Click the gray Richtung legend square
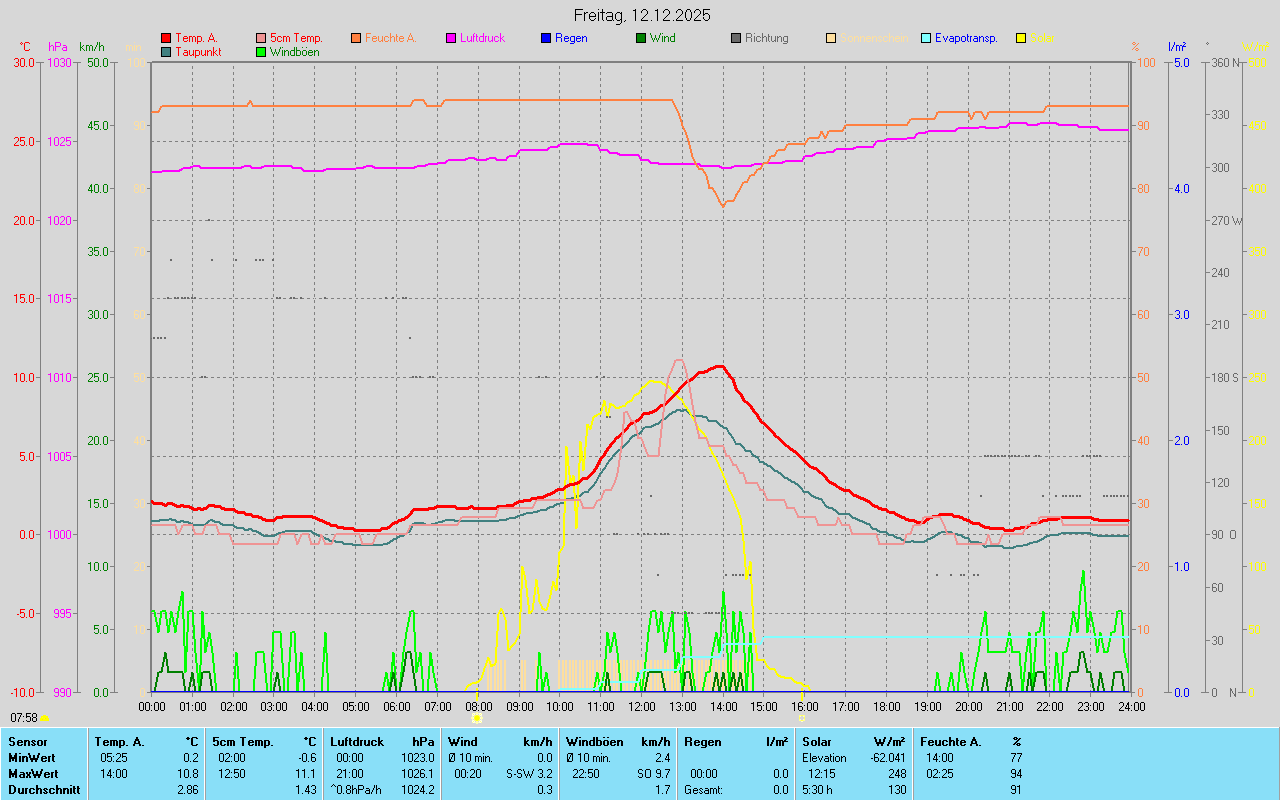The width and height of the screenshot is (1280, 800). 736,38
